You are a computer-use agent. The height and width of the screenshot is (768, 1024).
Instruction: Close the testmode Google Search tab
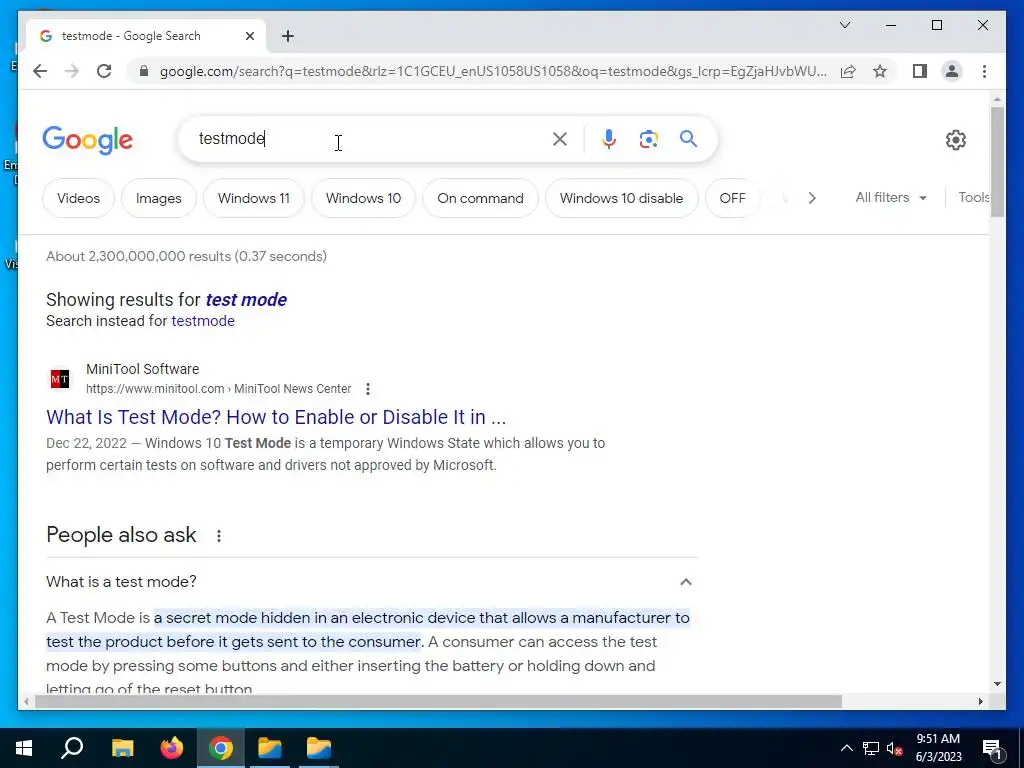249,36
